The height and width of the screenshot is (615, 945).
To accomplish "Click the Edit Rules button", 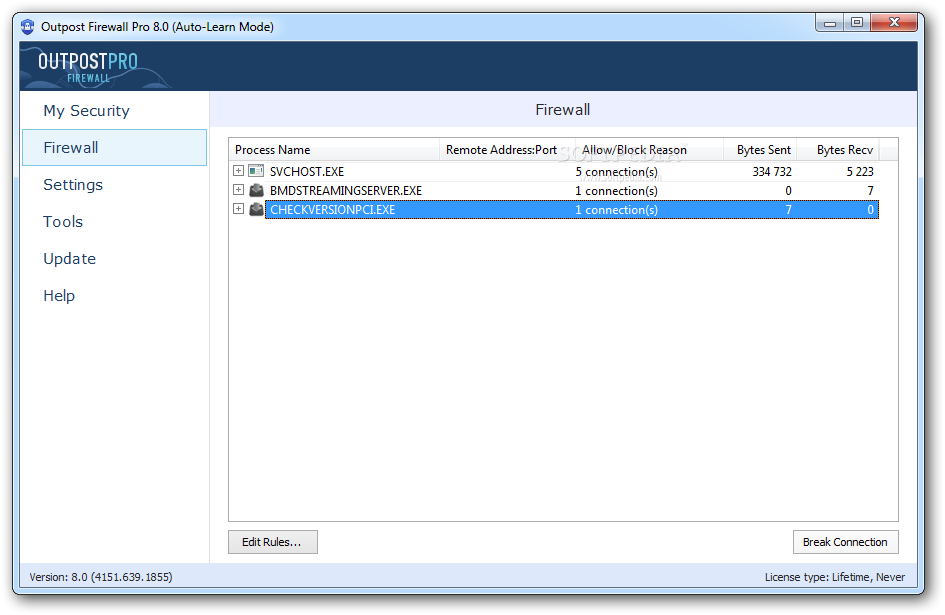I will click(272, 541).
